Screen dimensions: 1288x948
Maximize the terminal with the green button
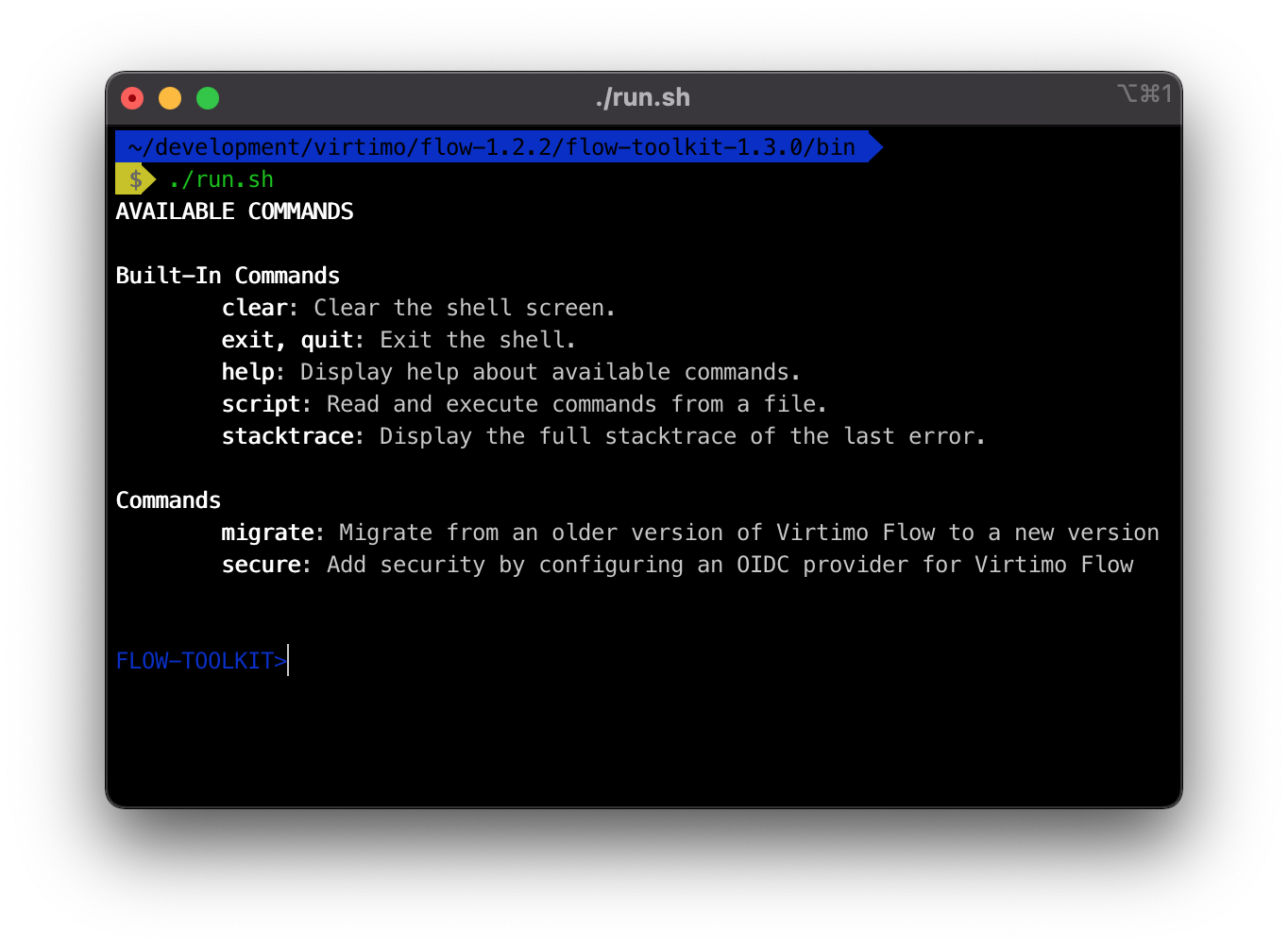pos(208,98)
